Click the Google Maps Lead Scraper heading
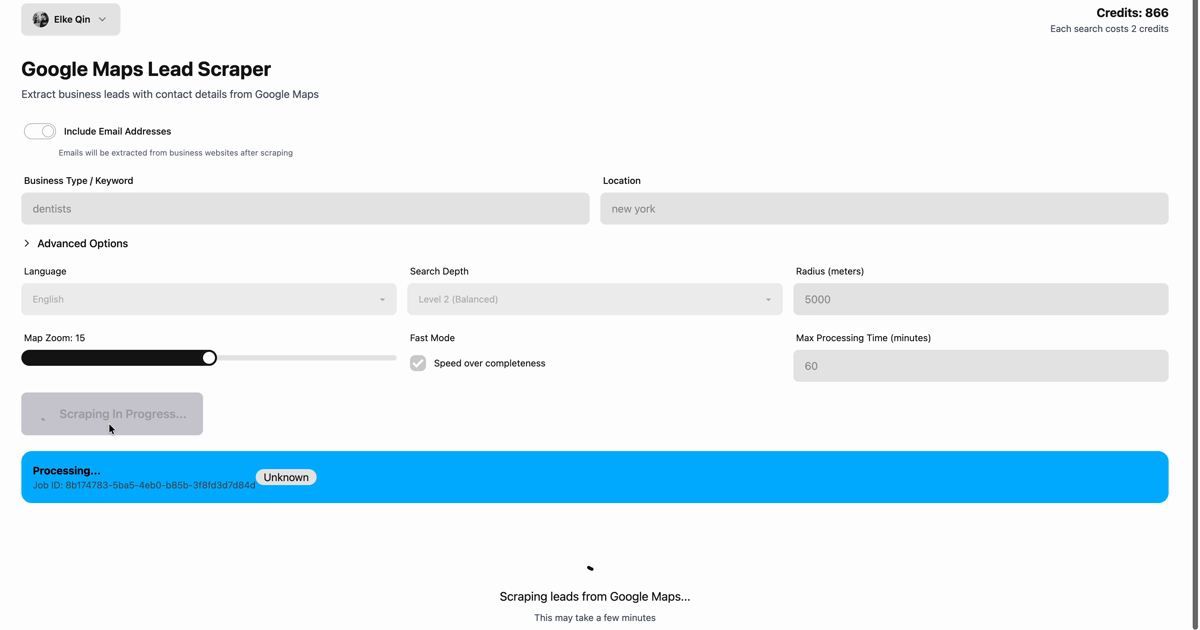The height and width of the screenshot is (630, 1200). [146, 69]
